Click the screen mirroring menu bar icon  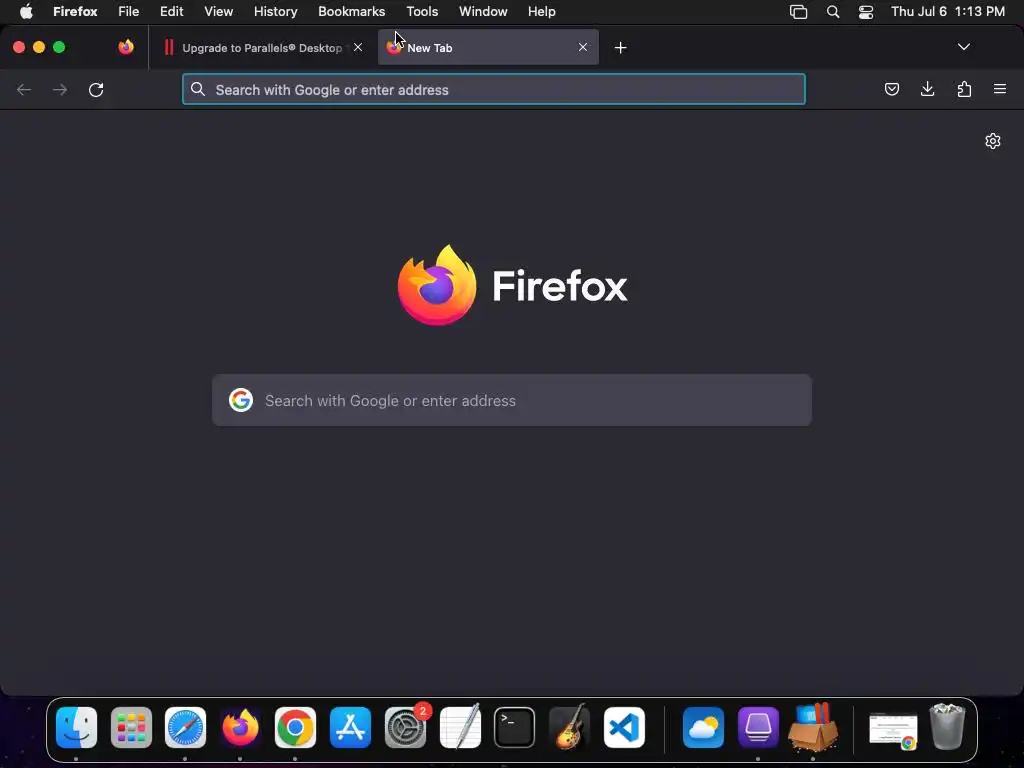coord(798,12)
